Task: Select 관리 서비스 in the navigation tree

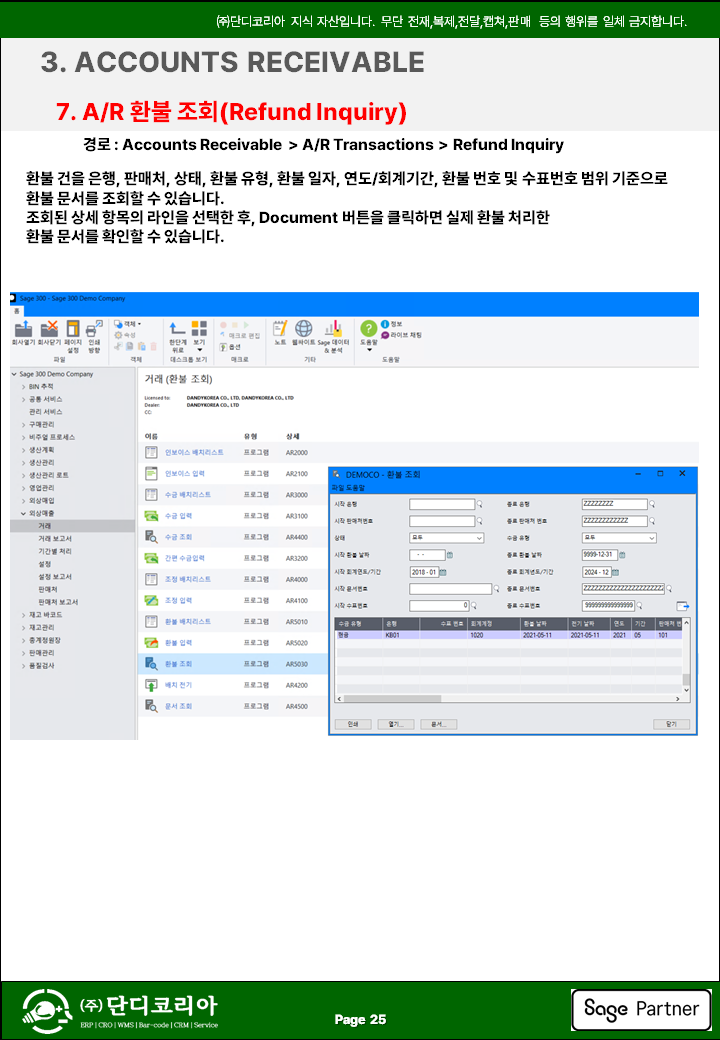Action: (46, 412)
